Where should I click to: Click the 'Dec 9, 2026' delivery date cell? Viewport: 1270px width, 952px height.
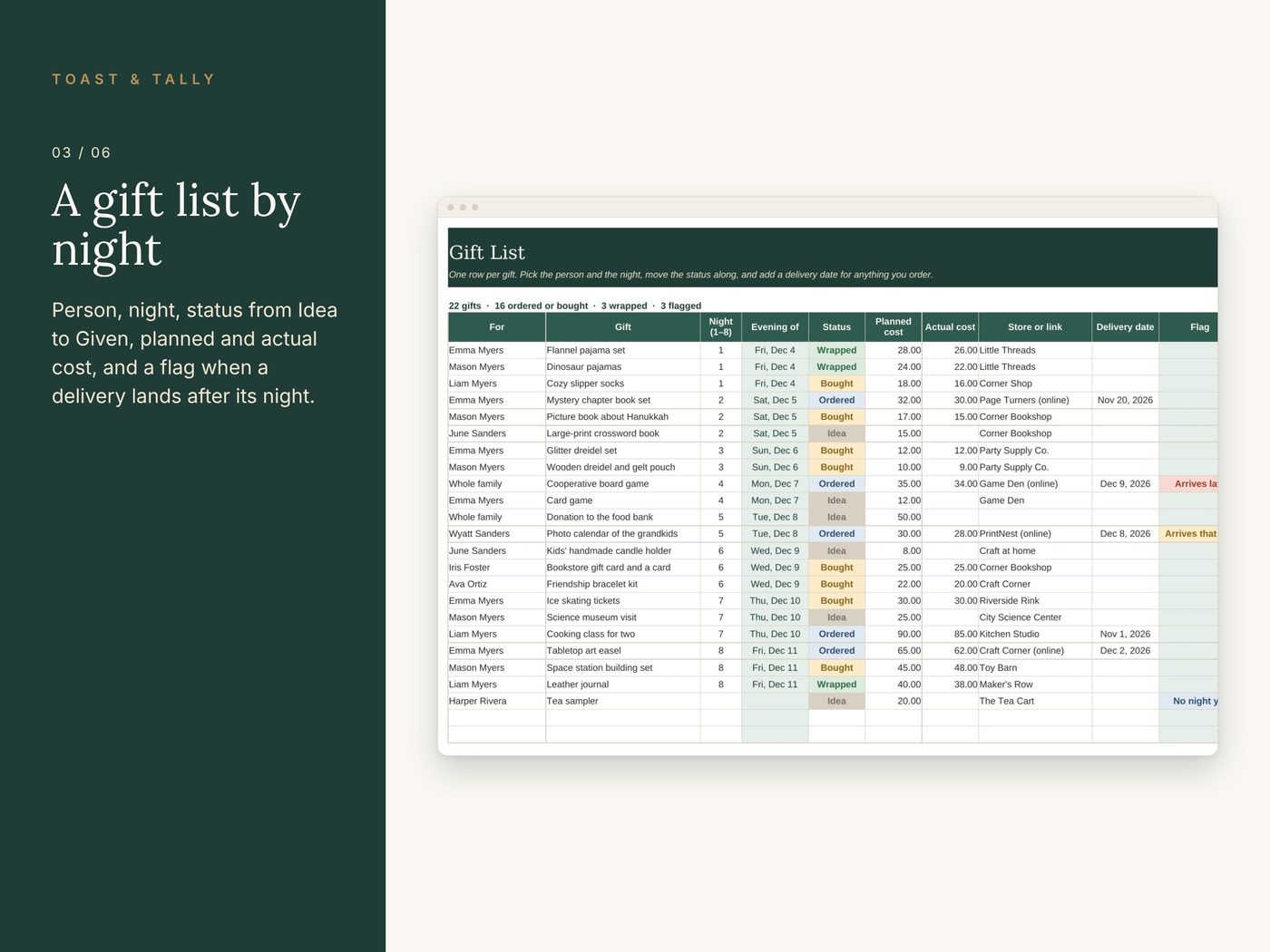pyautogui.click(x=1125, y=484)
